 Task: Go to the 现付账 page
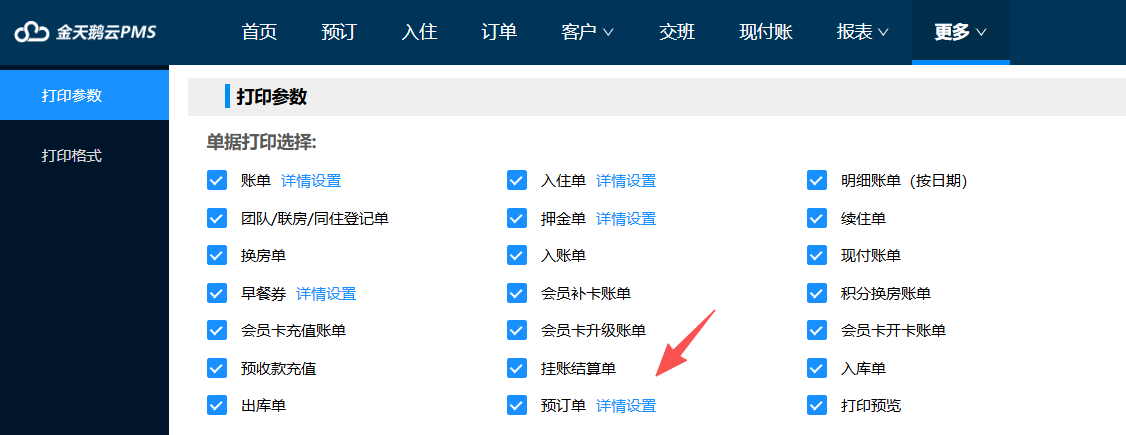click(x=766, y=32)
